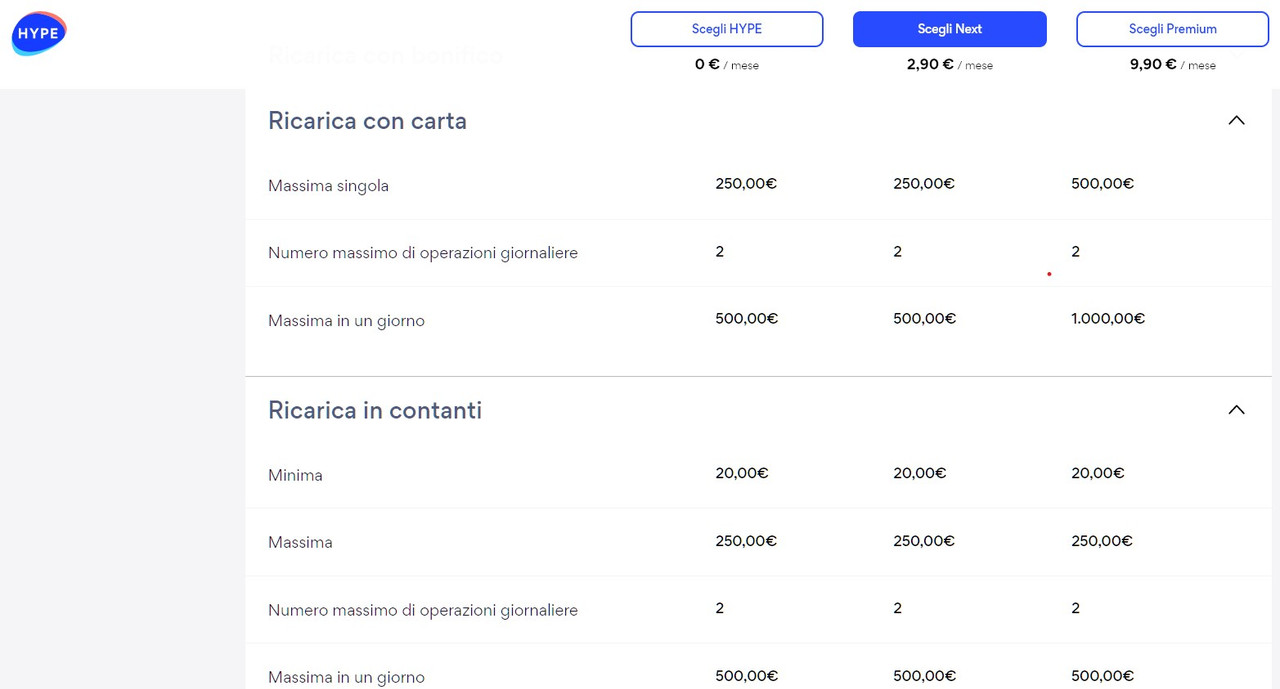
Task: Click Premium's 500,00€ Massima singola value
Action: pyautogui.click(x=1102, y=184)
